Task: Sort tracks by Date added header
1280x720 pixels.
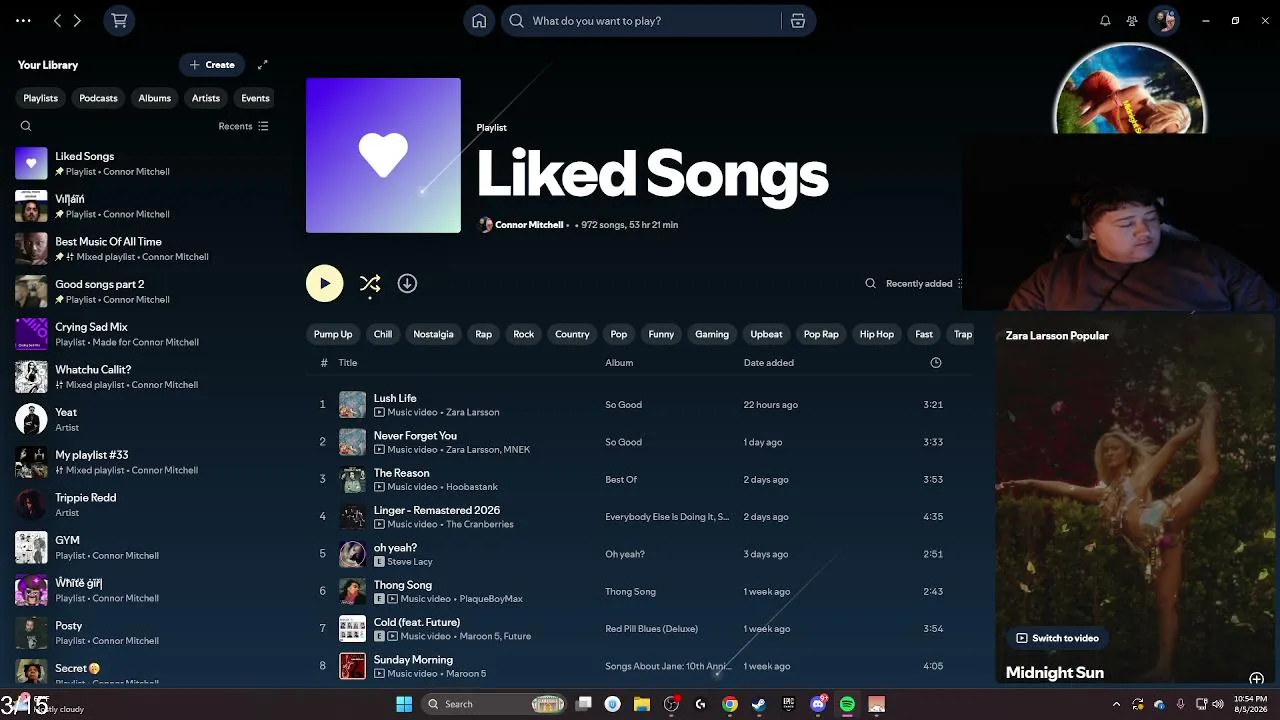Action: tap(769, 363)
